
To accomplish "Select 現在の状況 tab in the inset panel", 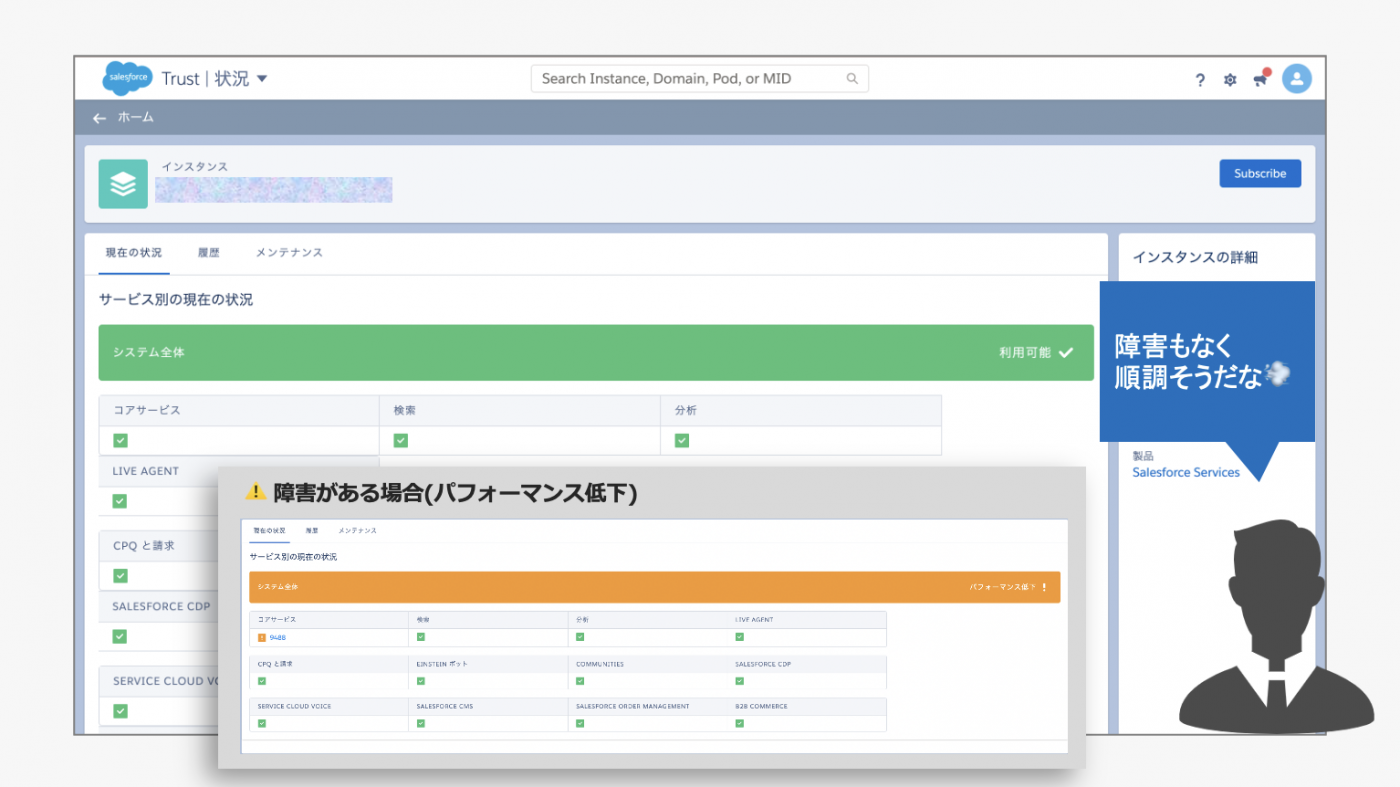I will 269,530.
